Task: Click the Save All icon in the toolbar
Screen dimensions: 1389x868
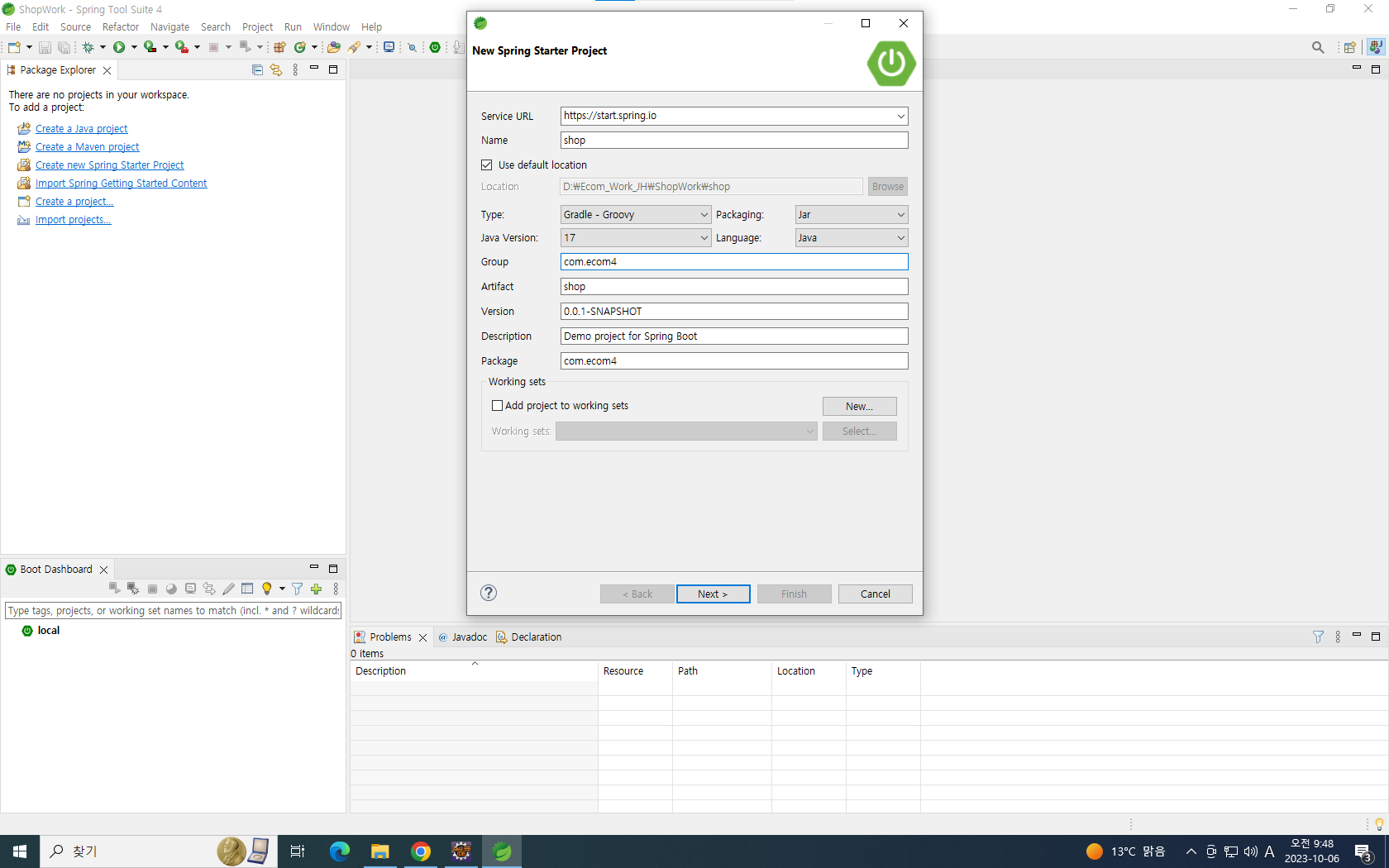Action: point(64,47)
